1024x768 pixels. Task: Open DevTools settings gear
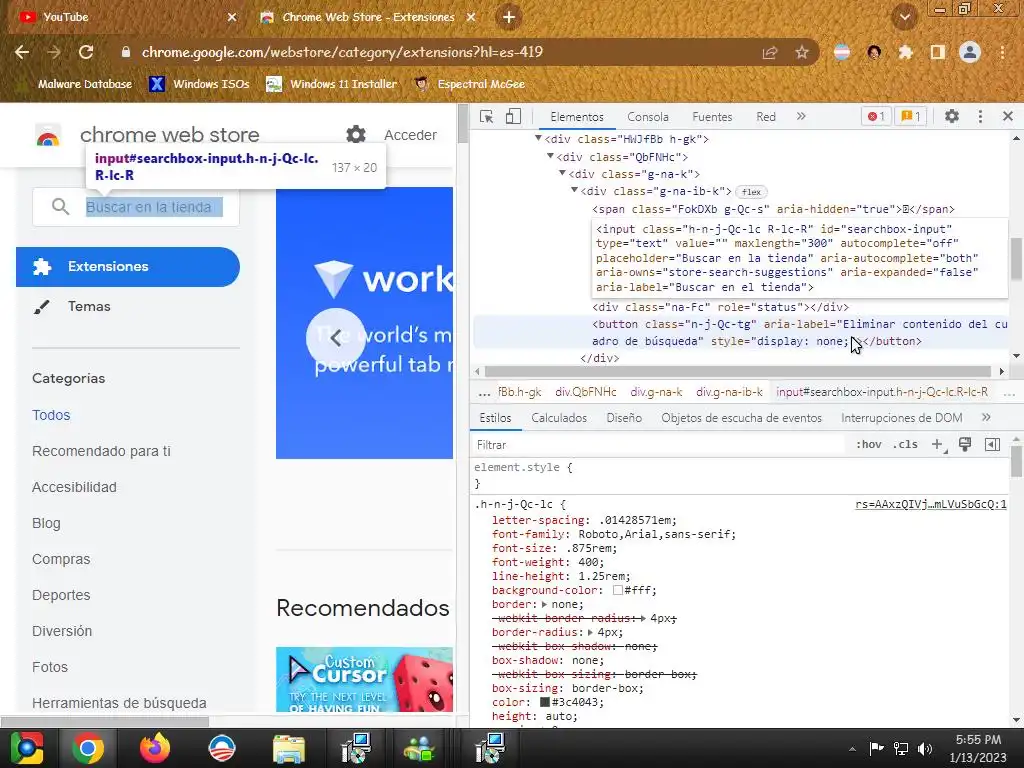[x=952, y=116]
